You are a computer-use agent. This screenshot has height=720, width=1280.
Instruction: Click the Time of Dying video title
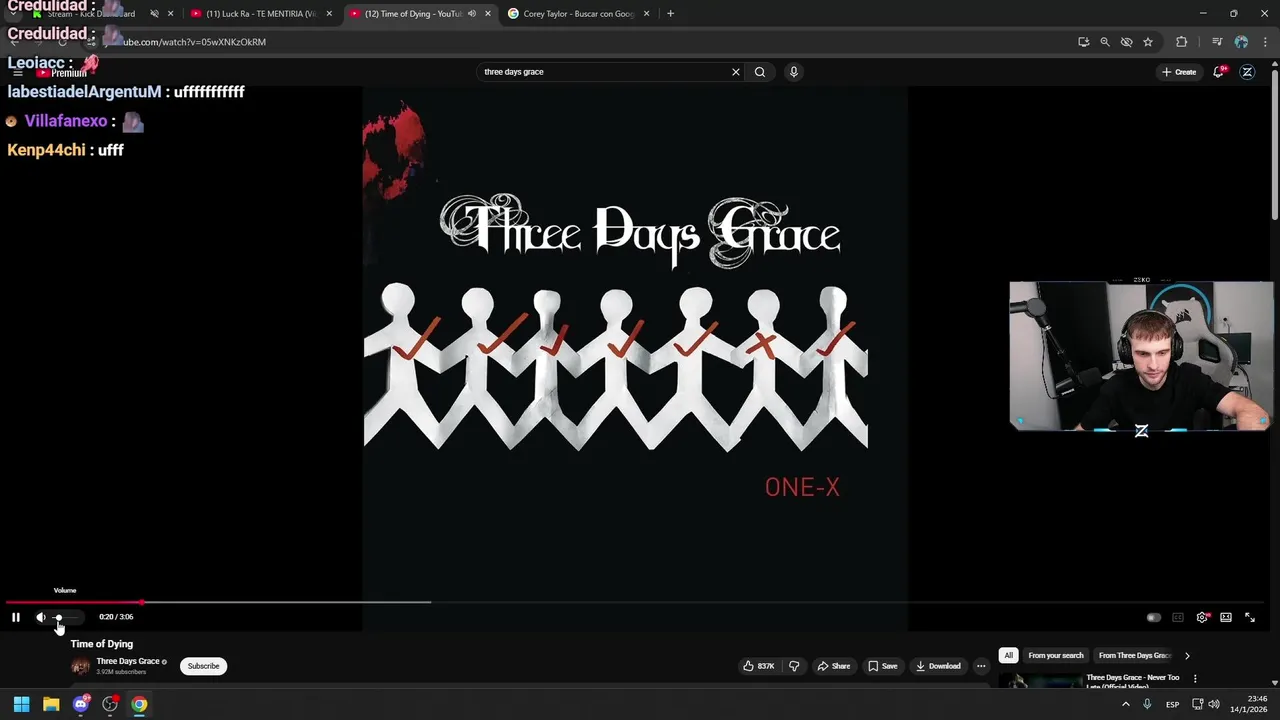point(102,644)
